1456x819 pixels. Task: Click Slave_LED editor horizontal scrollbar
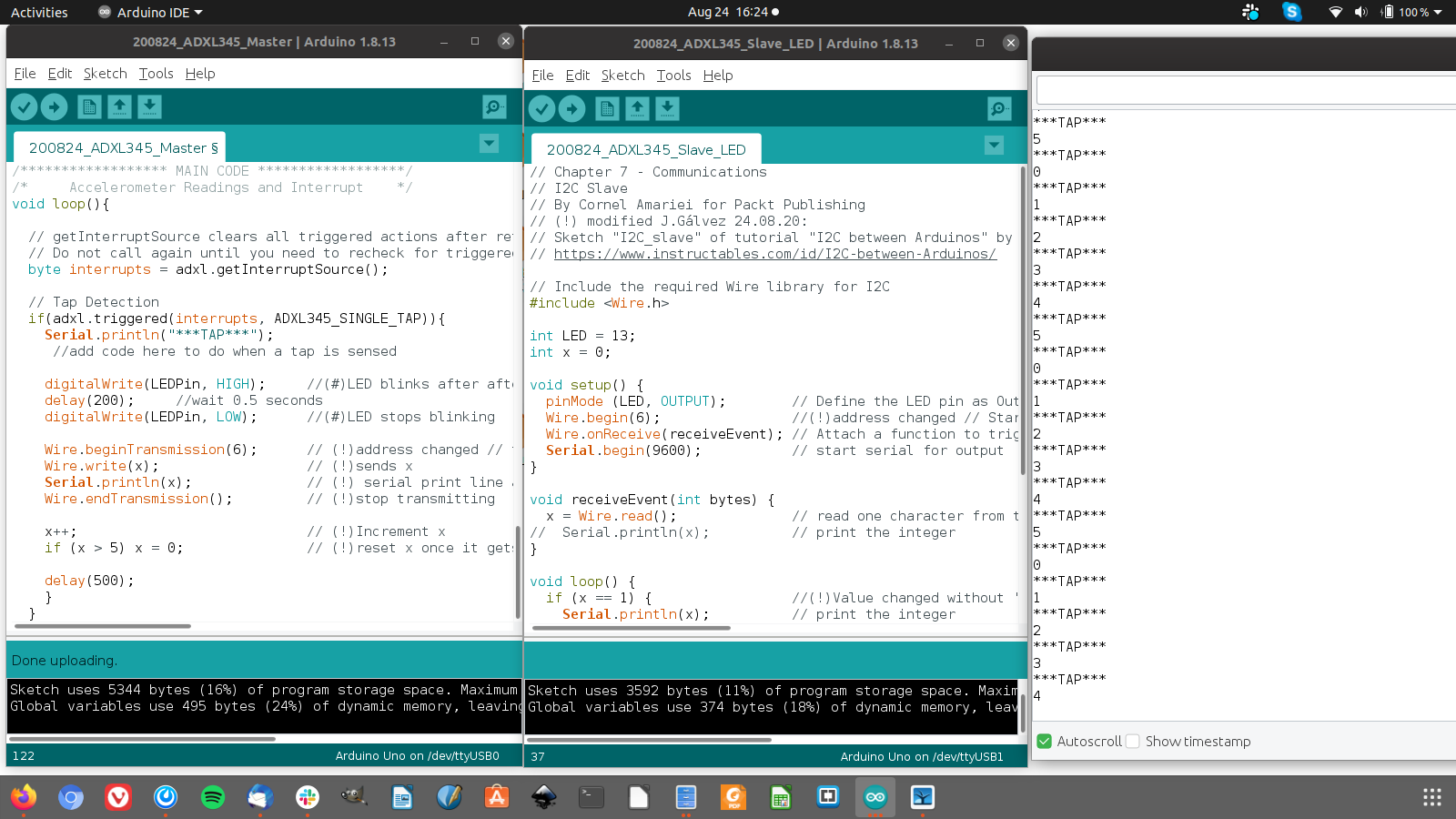[x=632, y=628]
